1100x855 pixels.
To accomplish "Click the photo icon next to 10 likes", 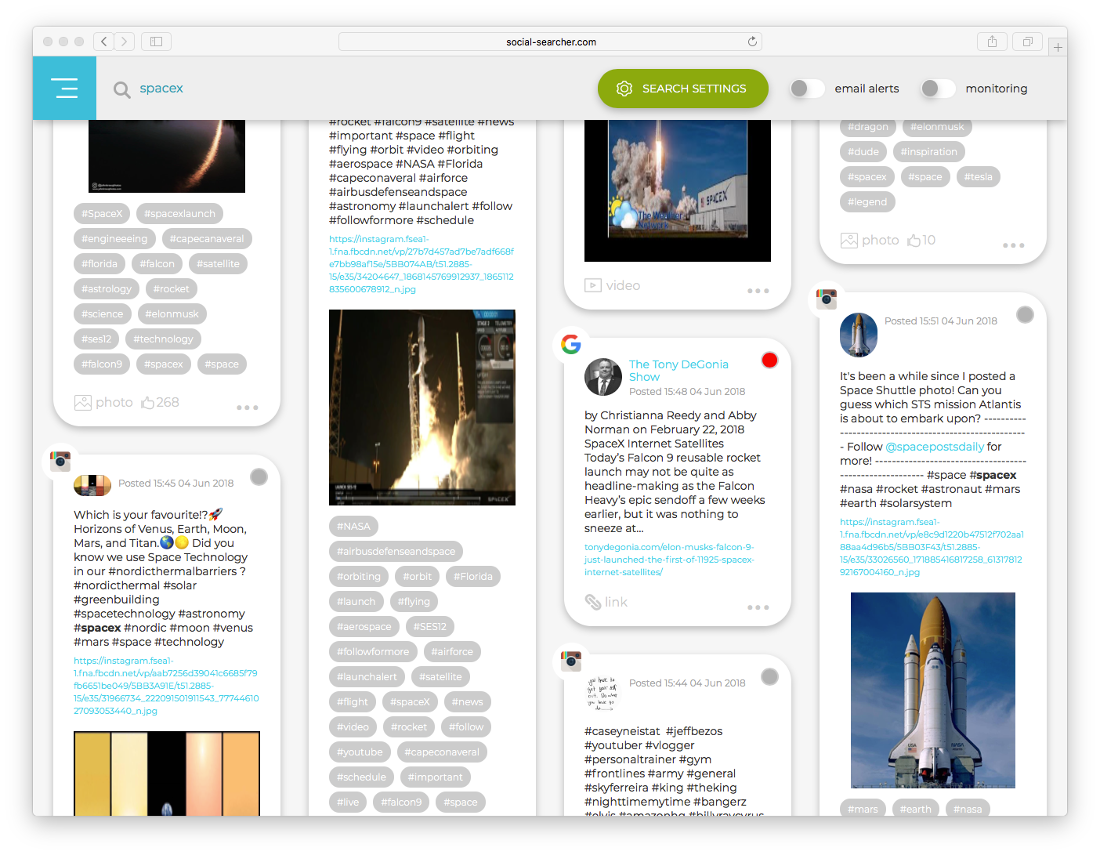I will point(849,241).
